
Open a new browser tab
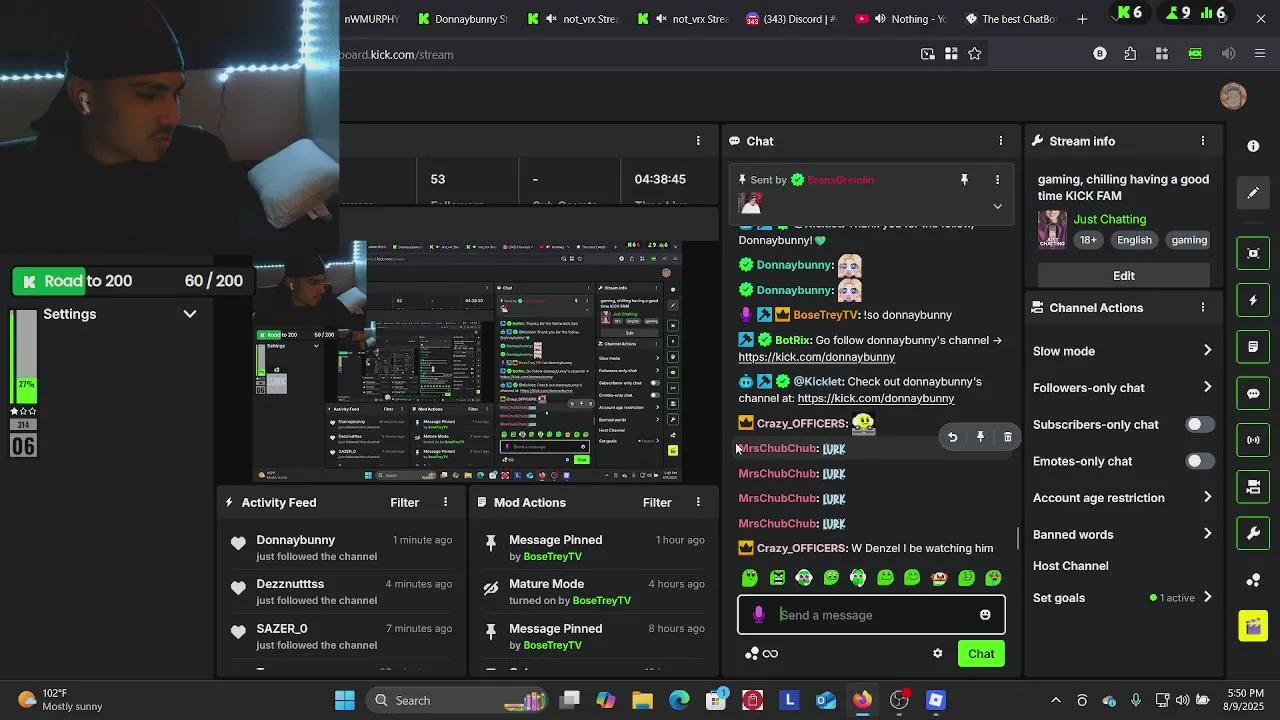[1082, 19]
